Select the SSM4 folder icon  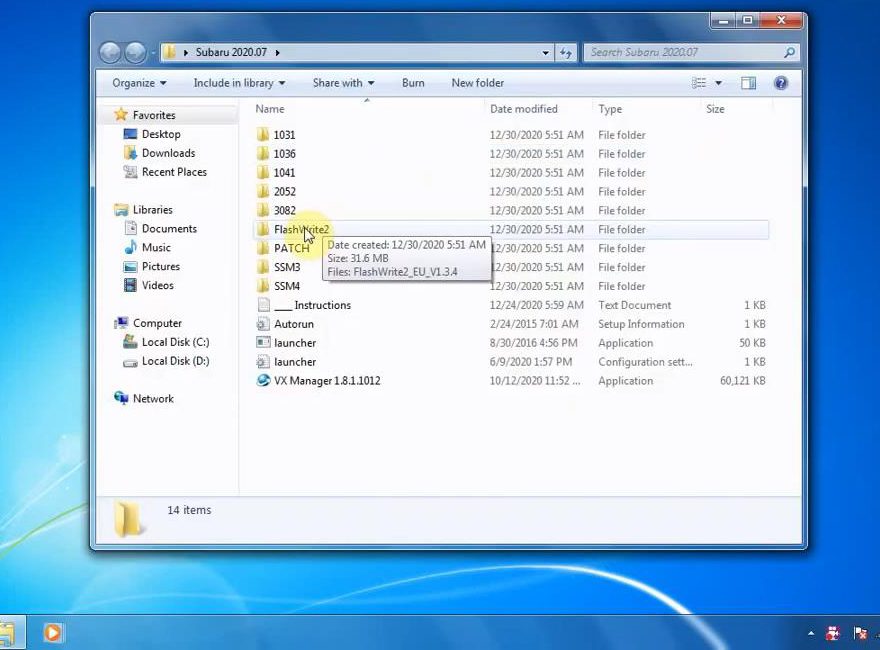pyautogui.click(x=263, y=286)
